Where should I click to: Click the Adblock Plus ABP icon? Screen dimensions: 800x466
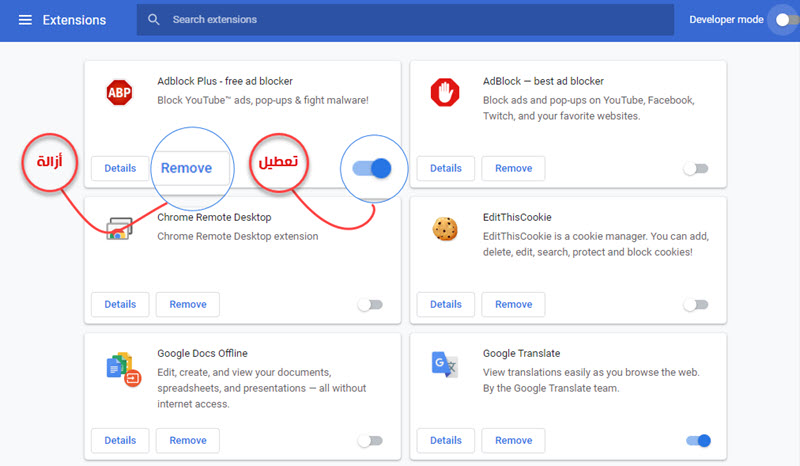[x=119, y=92]
